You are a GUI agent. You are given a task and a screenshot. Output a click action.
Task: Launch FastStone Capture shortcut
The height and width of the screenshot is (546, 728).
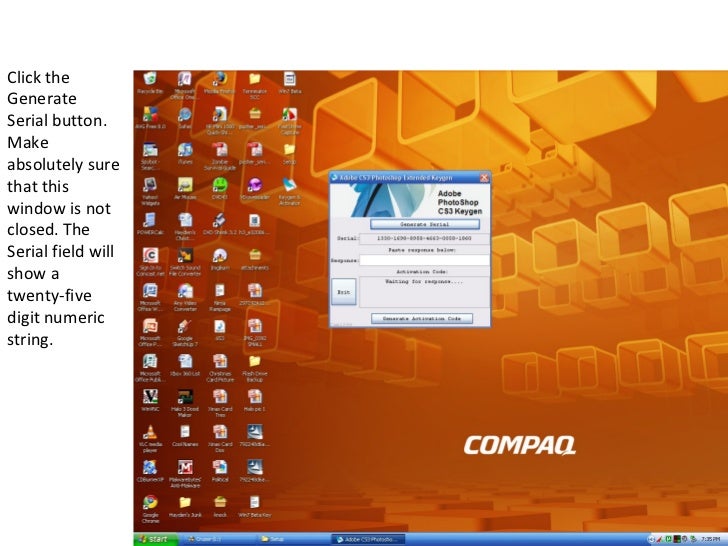(289, 121)
